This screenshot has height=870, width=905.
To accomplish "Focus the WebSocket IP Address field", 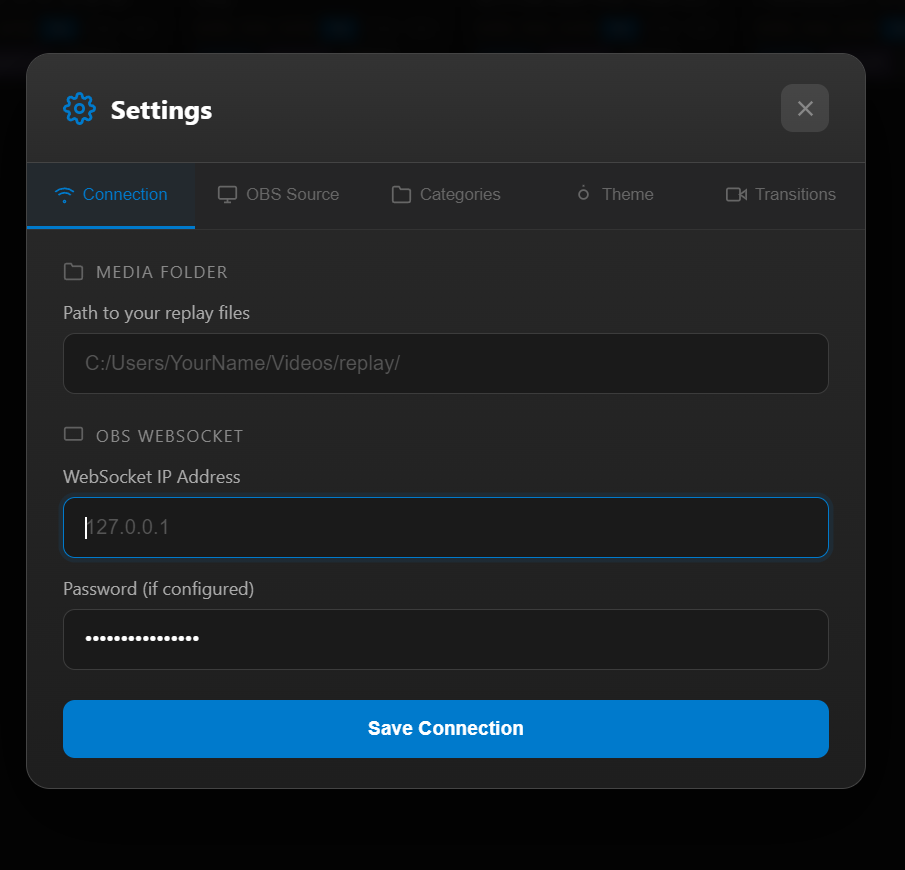I will [446, 527].
